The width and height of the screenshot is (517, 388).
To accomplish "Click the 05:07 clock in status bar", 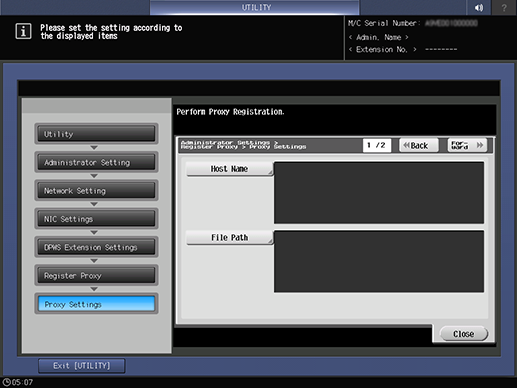I will click(x=18, y=382).
